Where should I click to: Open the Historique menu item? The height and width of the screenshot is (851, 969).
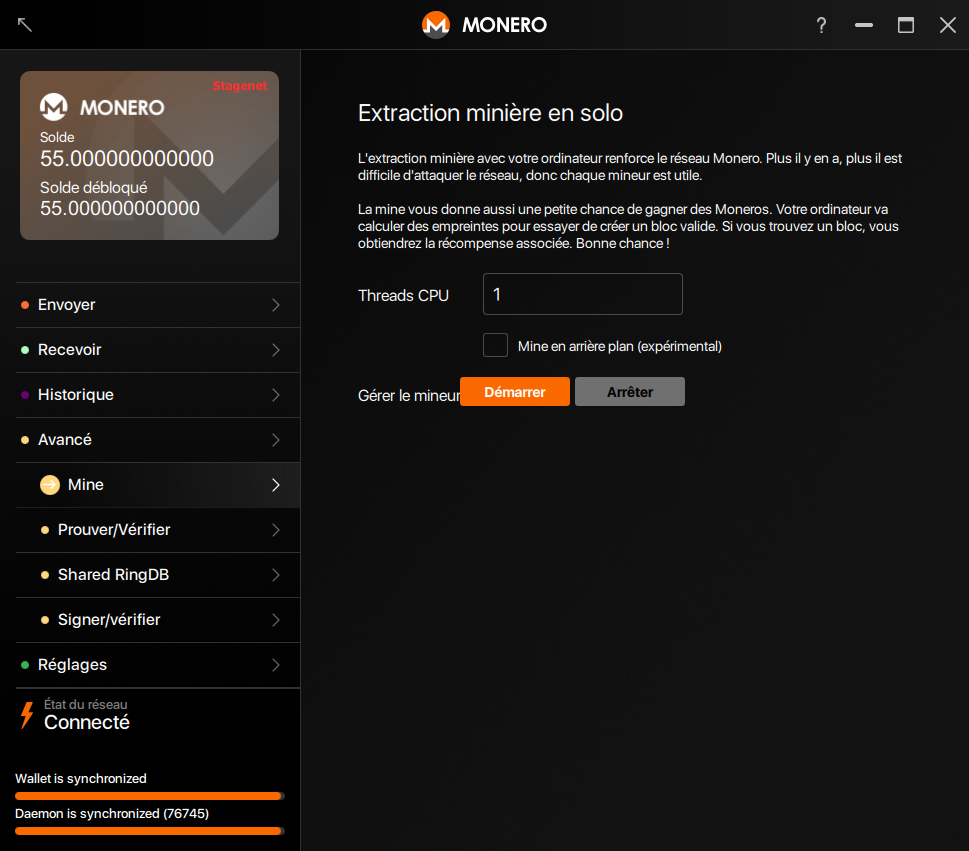click(x=158, y=395)
